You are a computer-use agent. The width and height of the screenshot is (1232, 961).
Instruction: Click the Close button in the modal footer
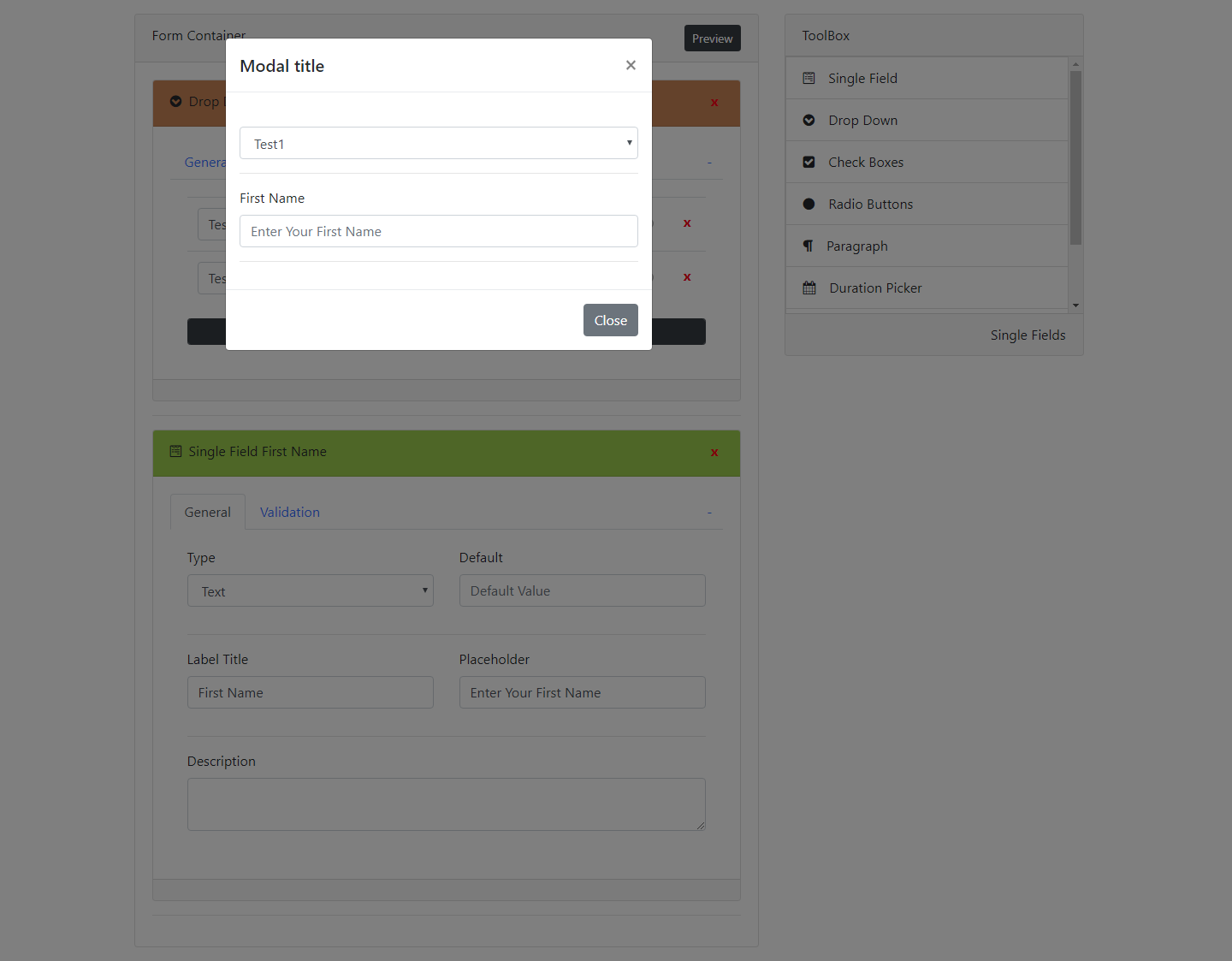point(611,320)
